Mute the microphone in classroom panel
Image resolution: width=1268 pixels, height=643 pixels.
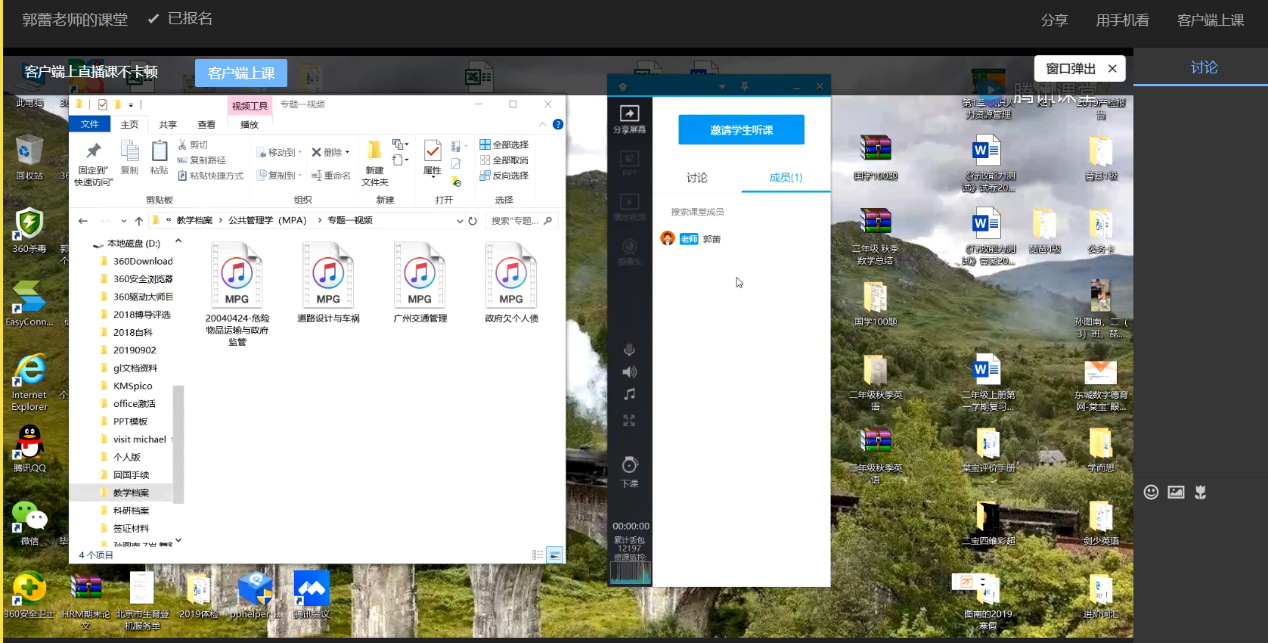coord(629,349)
